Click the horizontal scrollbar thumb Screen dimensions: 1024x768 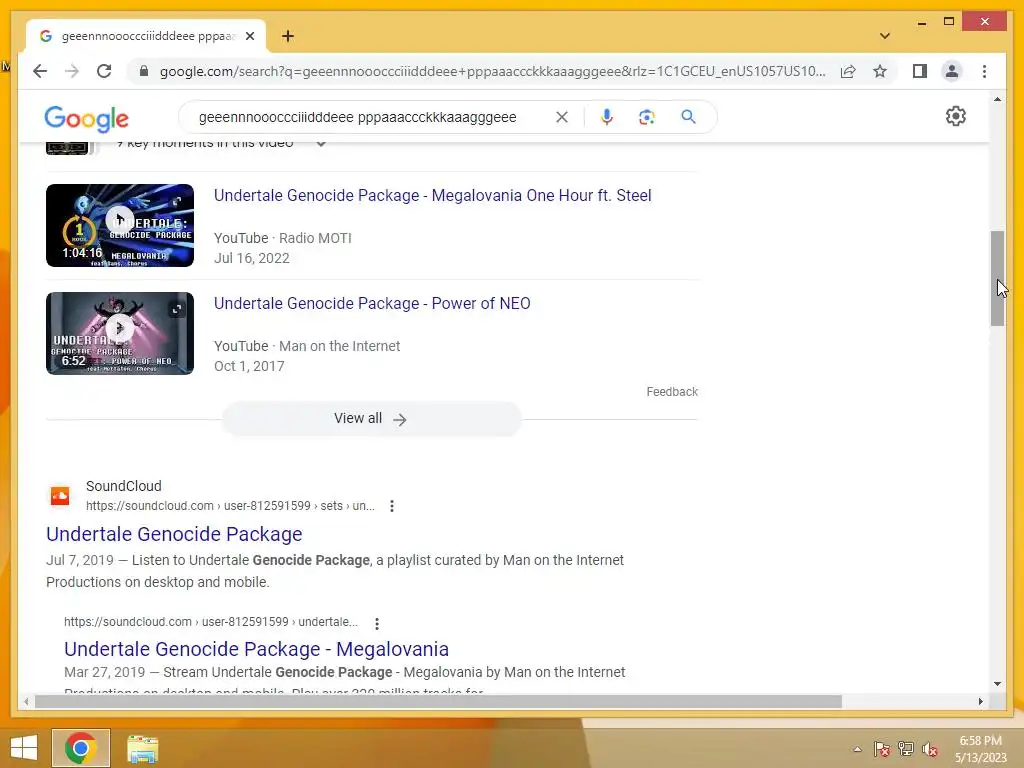click(438, 701)
